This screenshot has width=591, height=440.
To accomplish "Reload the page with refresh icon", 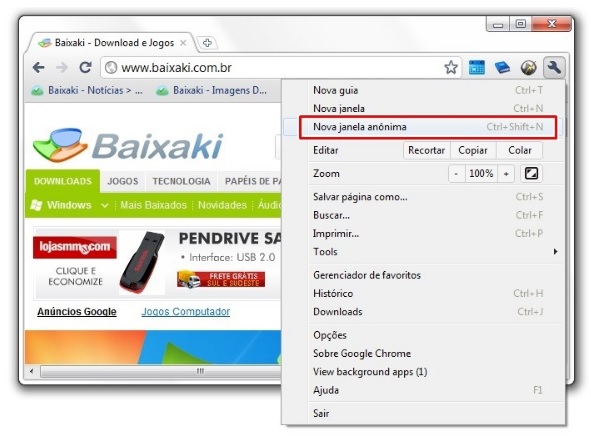I will point(86,67).
